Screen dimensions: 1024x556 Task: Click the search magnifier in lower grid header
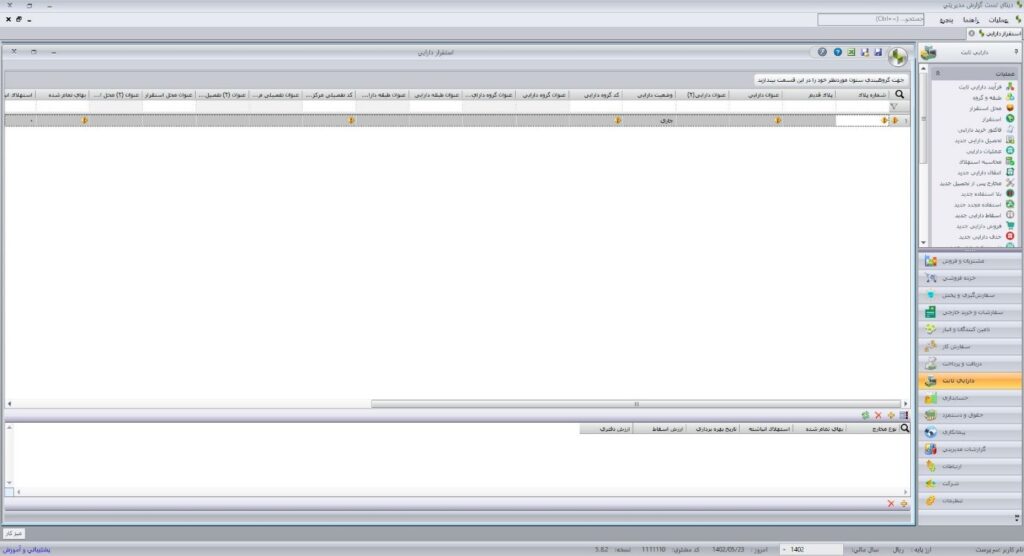pos(904,429)
